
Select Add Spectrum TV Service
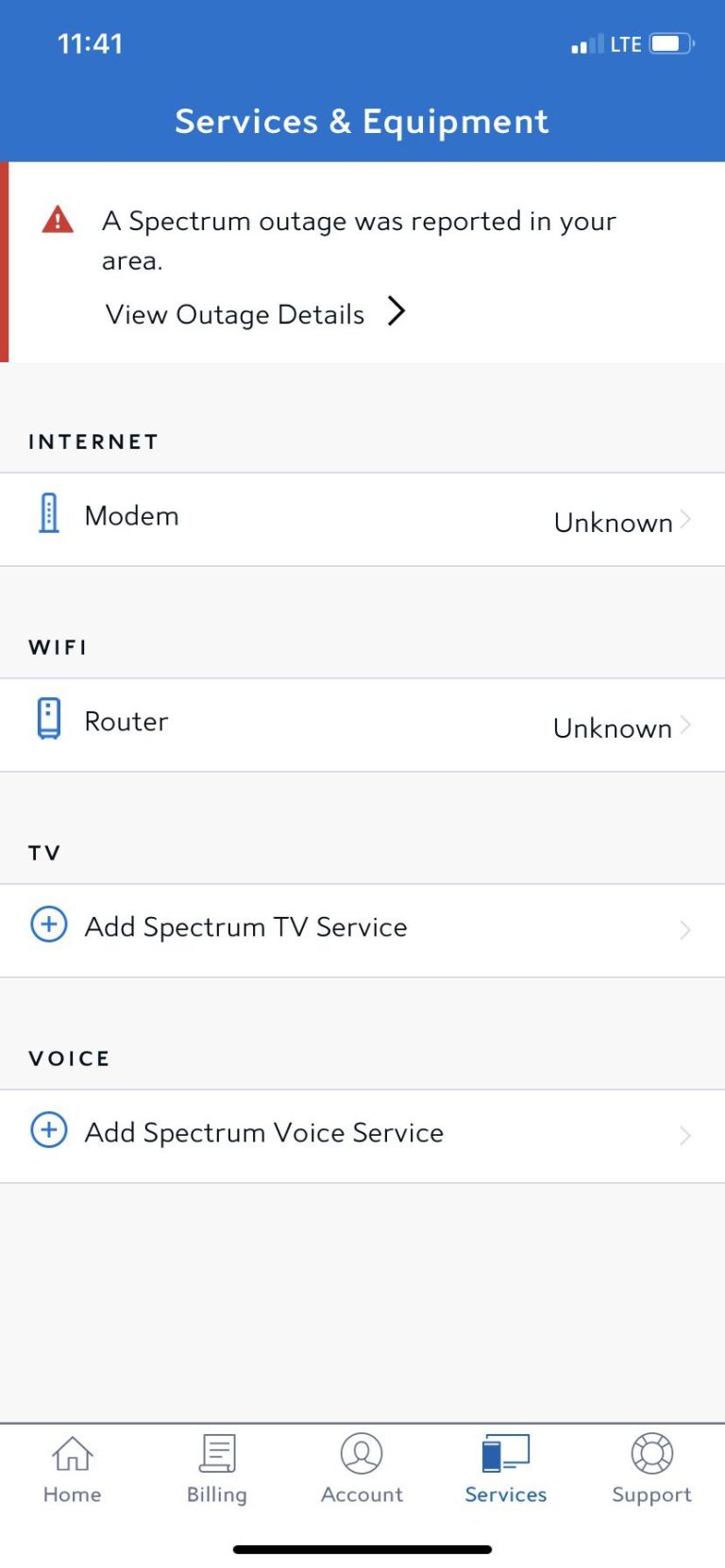(246, 927)
